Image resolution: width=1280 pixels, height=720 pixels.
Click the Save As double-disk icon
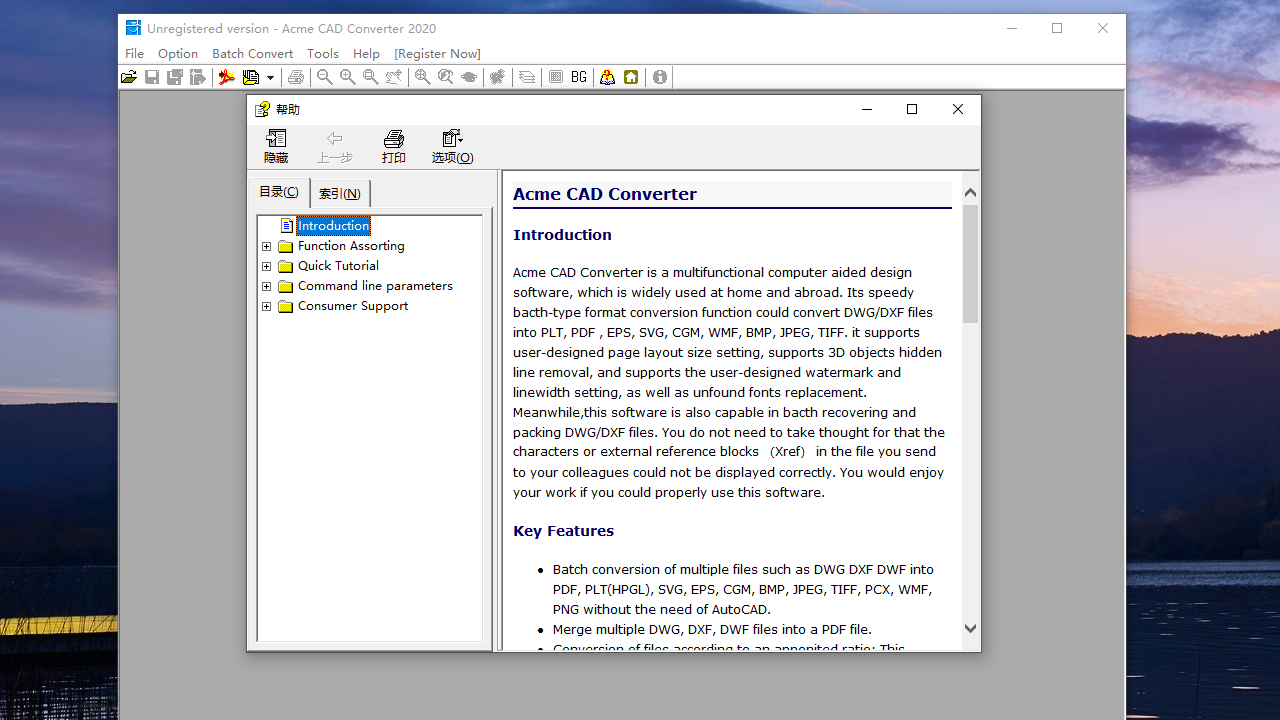click(x=175, y=77)
